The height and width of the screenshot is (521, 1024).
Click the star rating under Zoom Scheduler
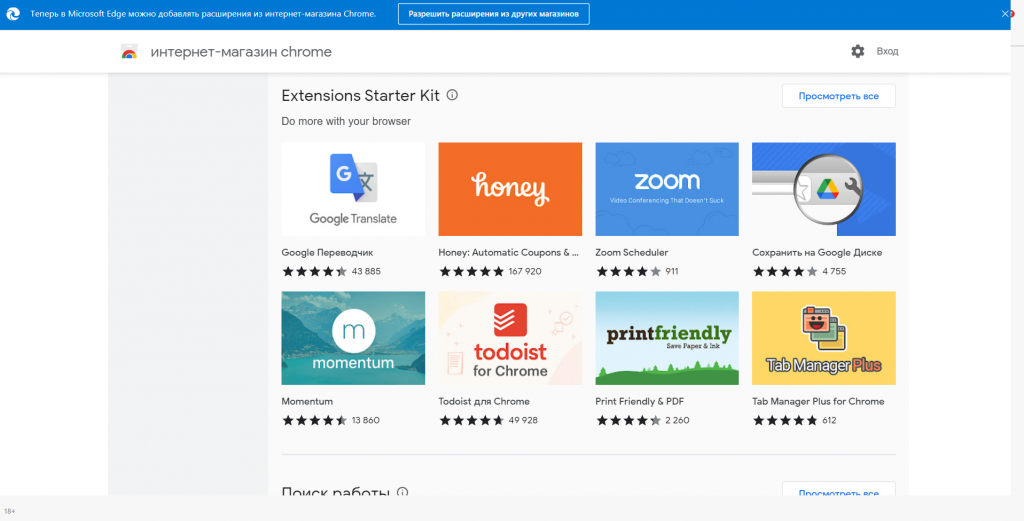pyautogui.click(x=628, y=271)
